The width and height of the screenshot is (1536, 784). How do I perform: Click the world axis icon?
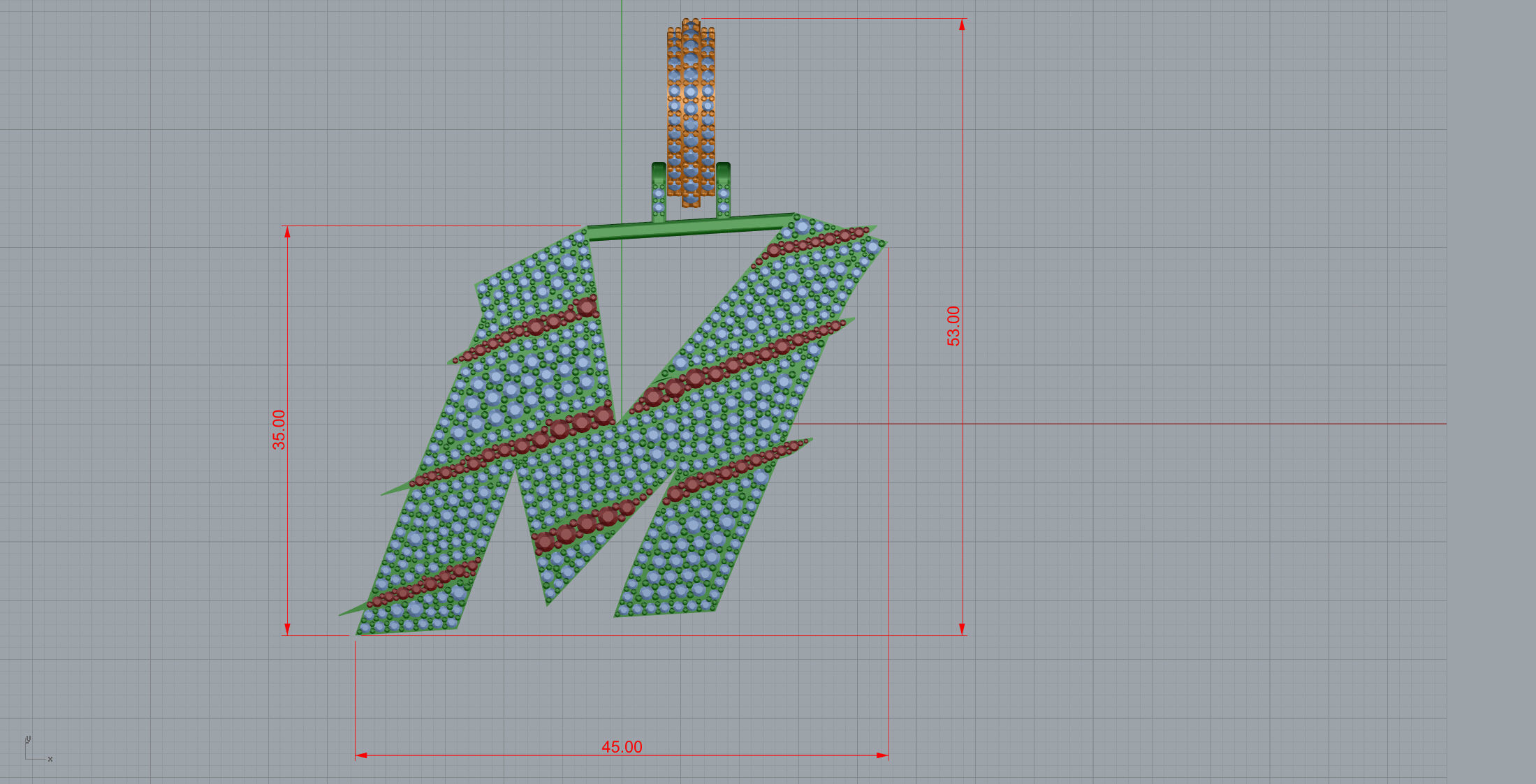pyautogui.click(x=38, y=749)
